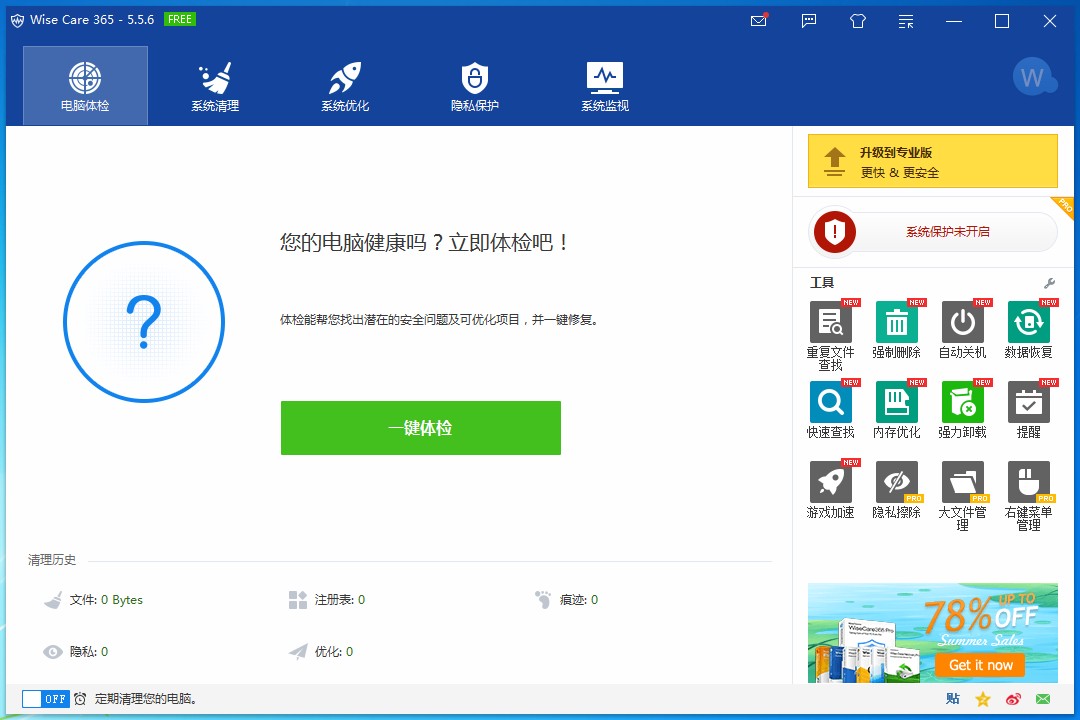Minimize the Wise Care 365 window
The image size is (1080, 720).
954,21
